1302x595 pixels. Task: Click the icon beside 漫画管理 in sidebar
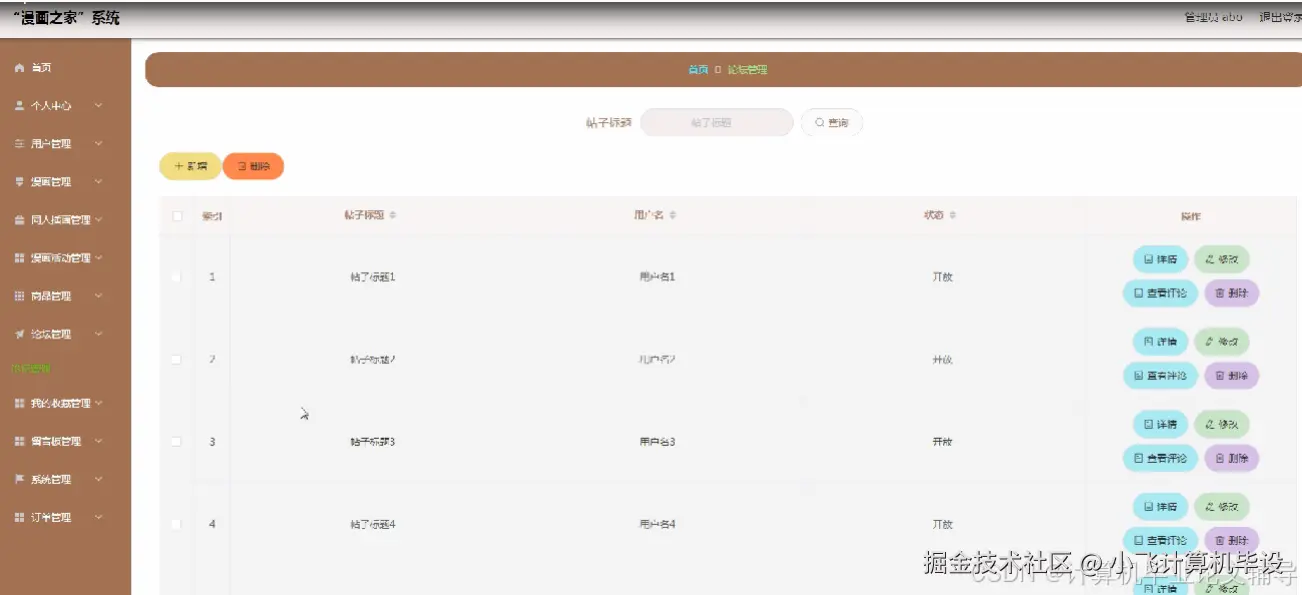pos(19,182)
